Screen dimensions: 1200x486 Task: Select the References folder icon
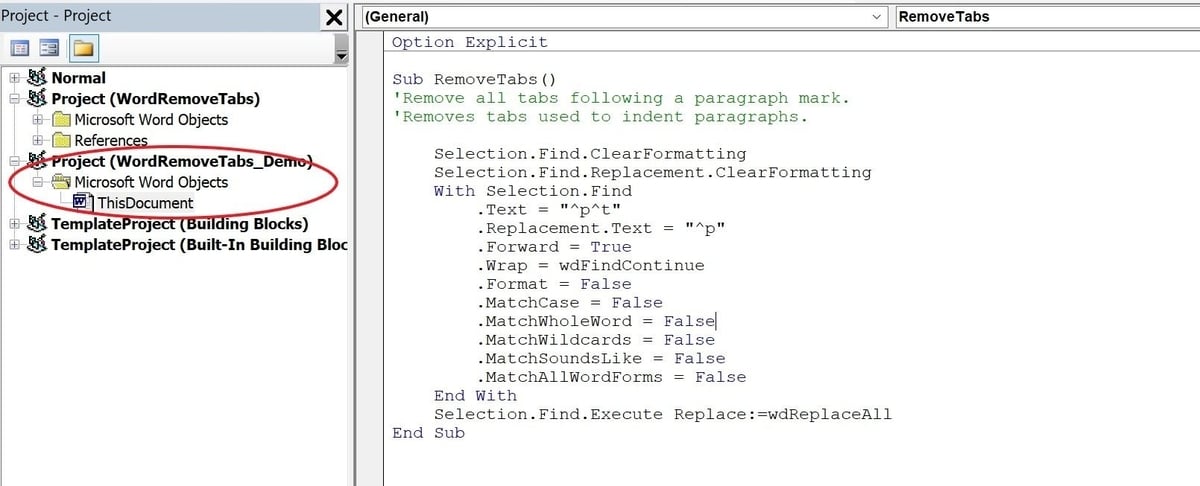[x=61, y=141]
